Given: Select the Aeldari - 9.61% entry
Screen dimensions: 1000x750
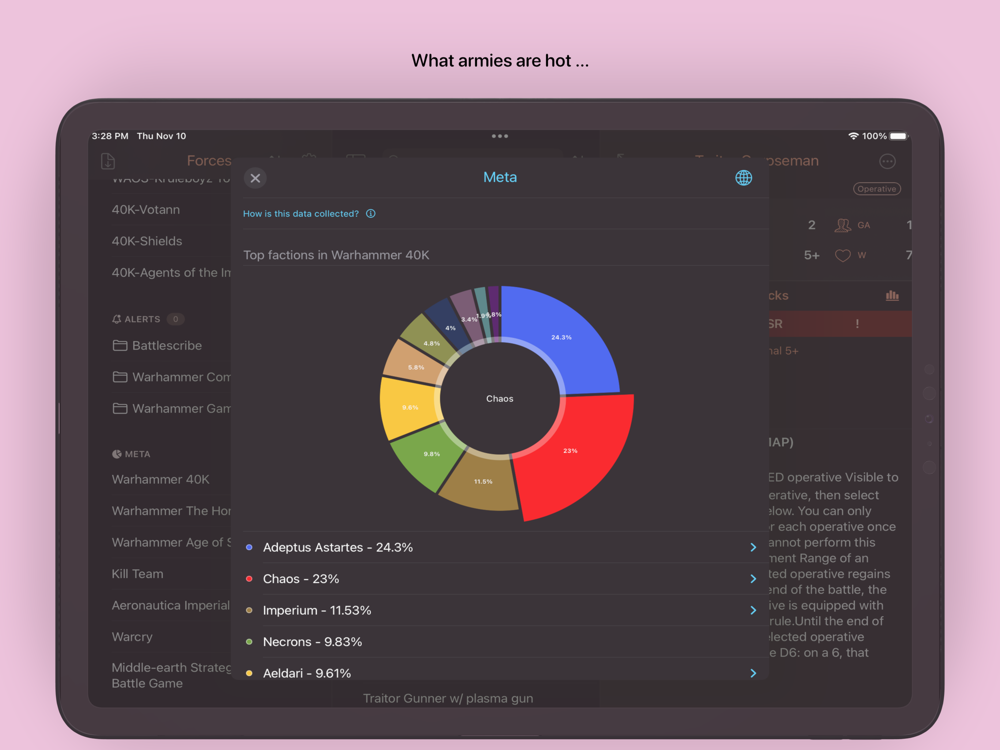Looking at the screenshot, I should [x=500, y=671].
